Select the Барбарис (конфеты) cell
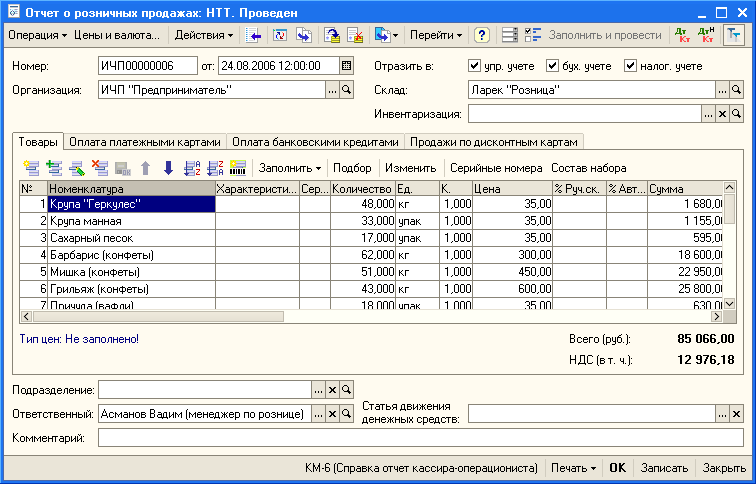Image resolution: width=756 pixels, height=484 pixels. pos(131,255)
